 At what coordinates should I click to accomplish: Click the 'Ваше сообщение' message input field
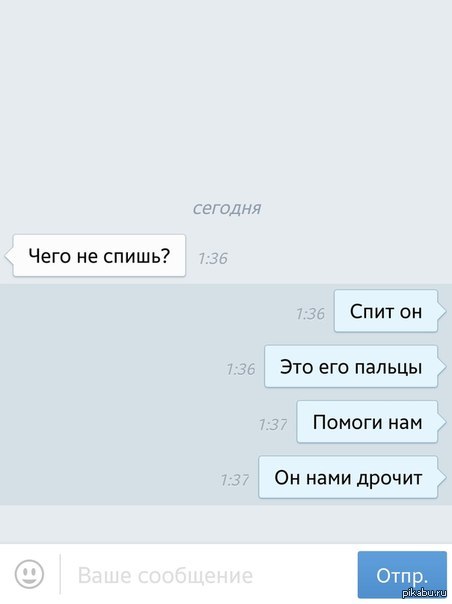click(x=210, y=575)
